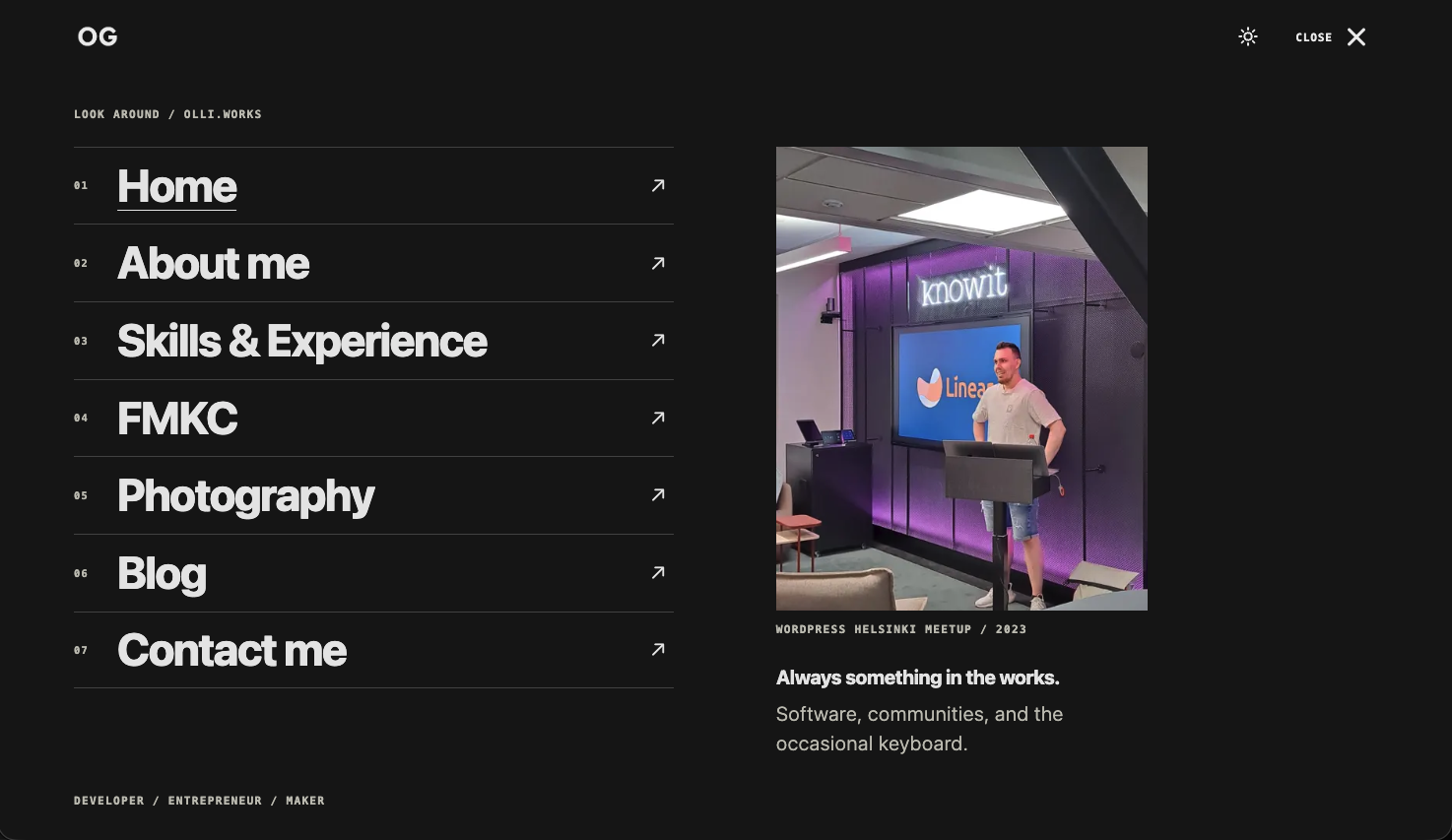The width and height of the screenshot is (1452, 840).
Task: Click the '05' number beside Photography
Action: click(x=81, y=495)
